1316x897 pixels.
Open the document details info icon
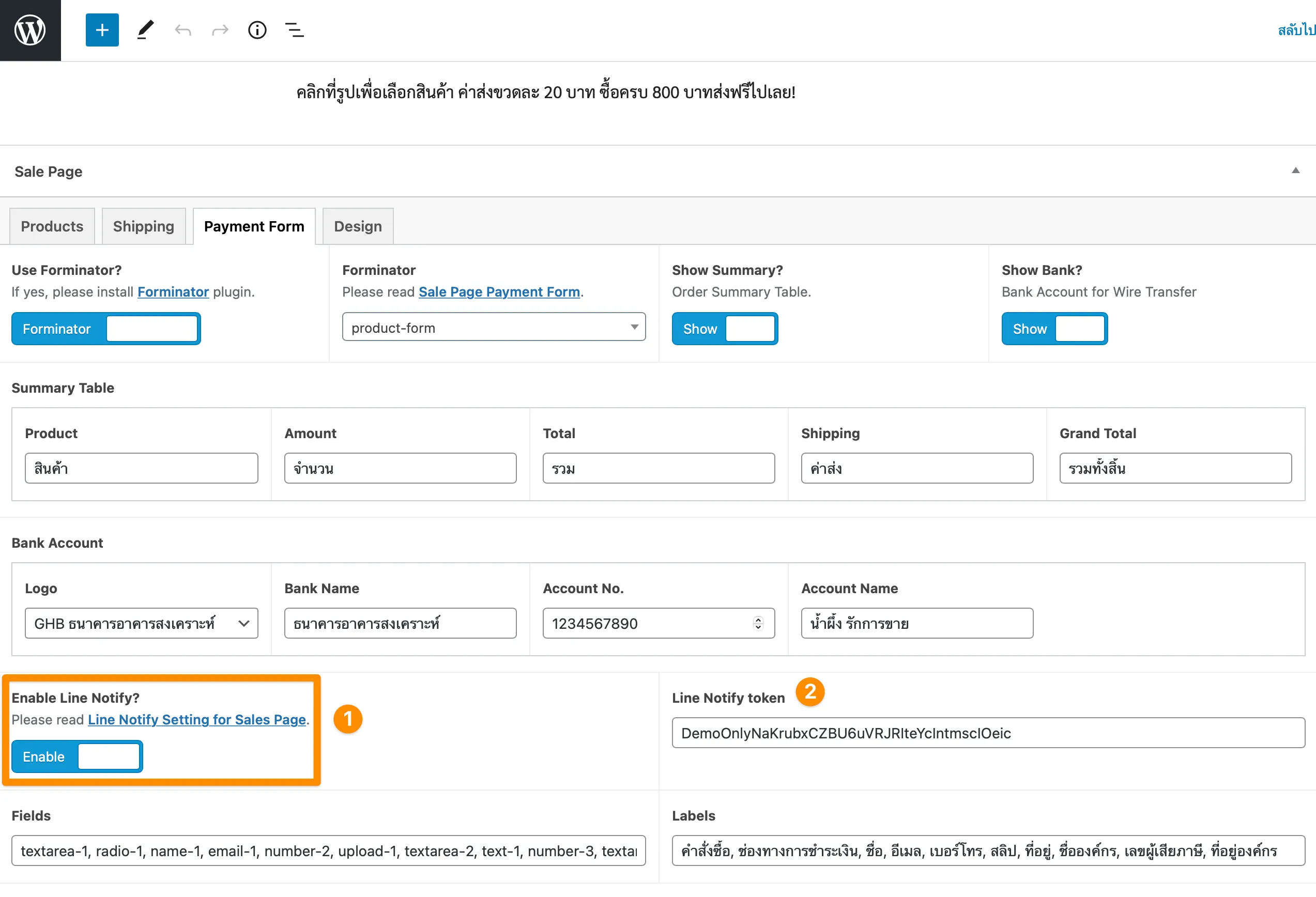point(257,30)
